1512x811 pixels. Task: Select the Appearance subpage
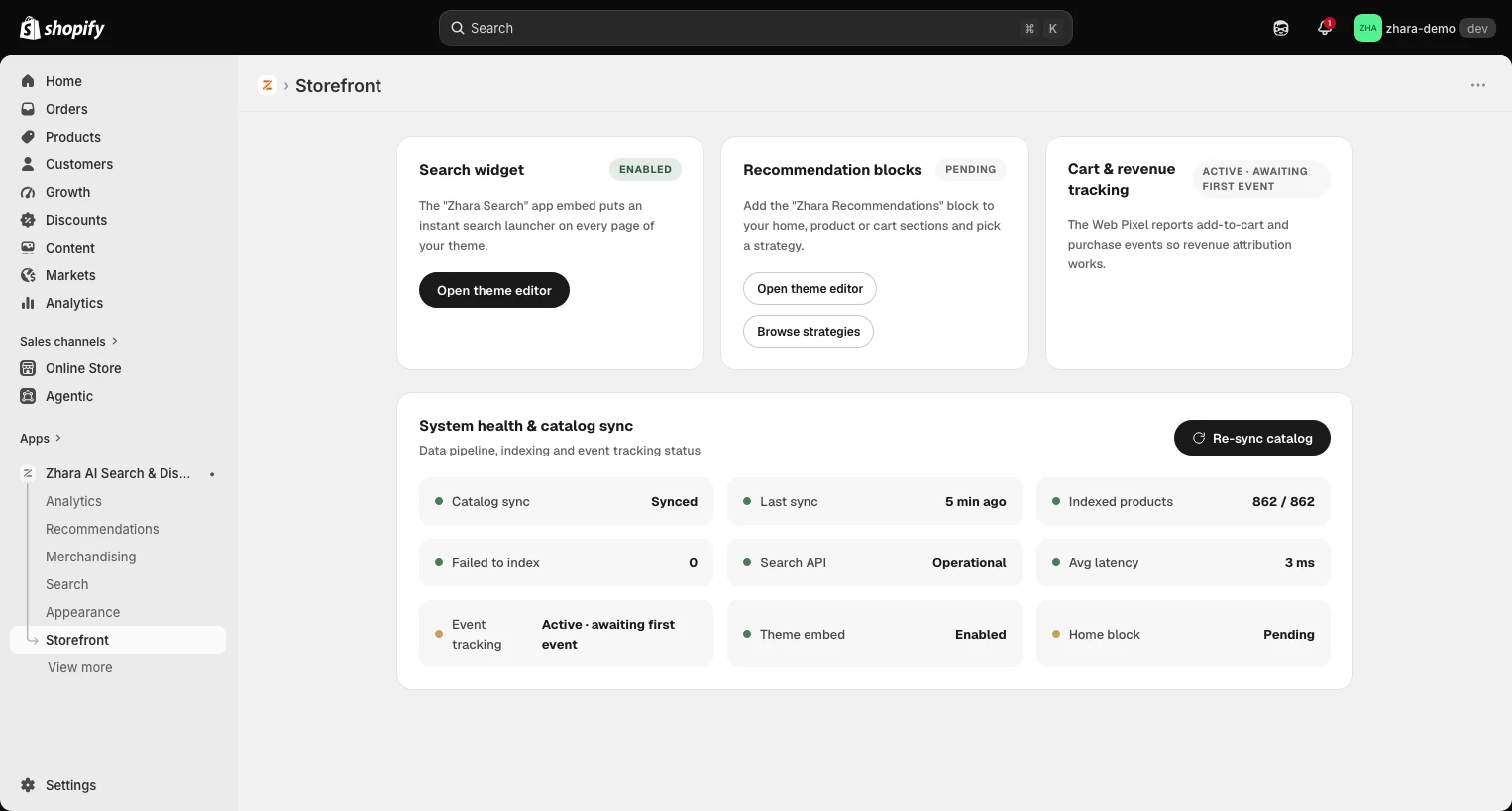pyautogui.click(x=83, y=612)
